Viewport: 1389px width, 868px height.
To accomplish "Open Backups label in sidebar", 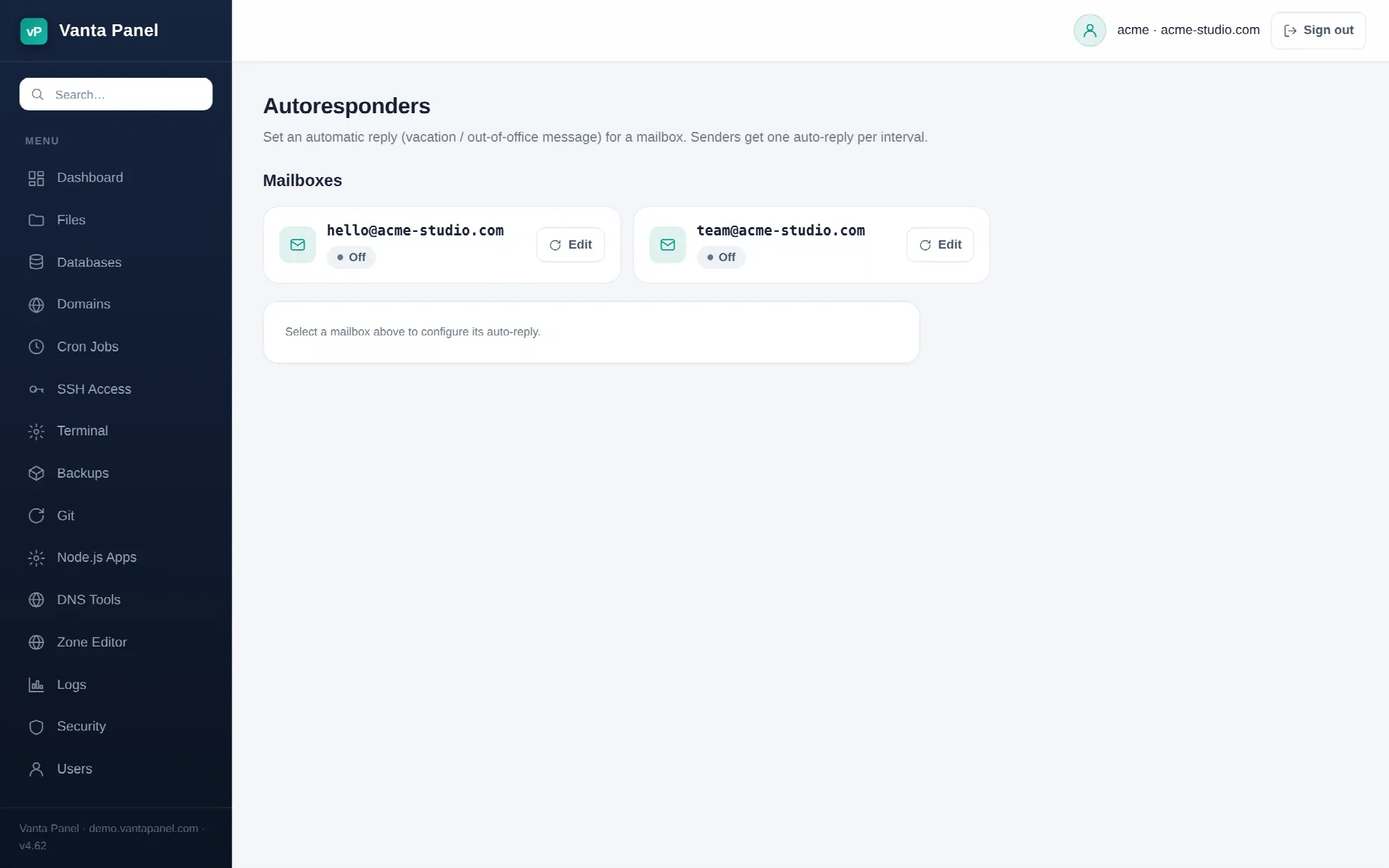I will coord(83,473).
